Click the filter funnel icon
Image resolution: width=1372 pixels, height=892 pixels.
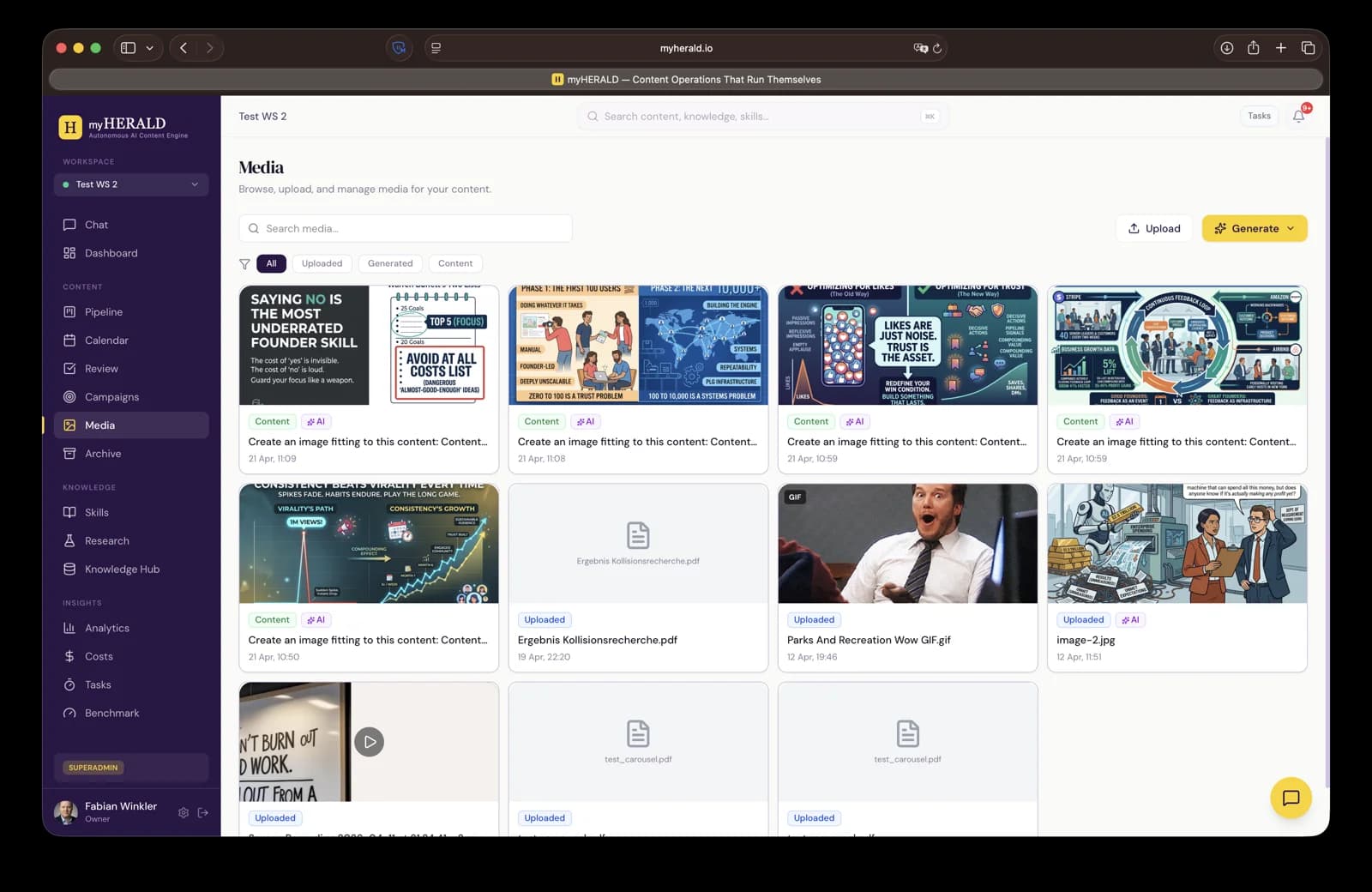click(x=244, y=264)
